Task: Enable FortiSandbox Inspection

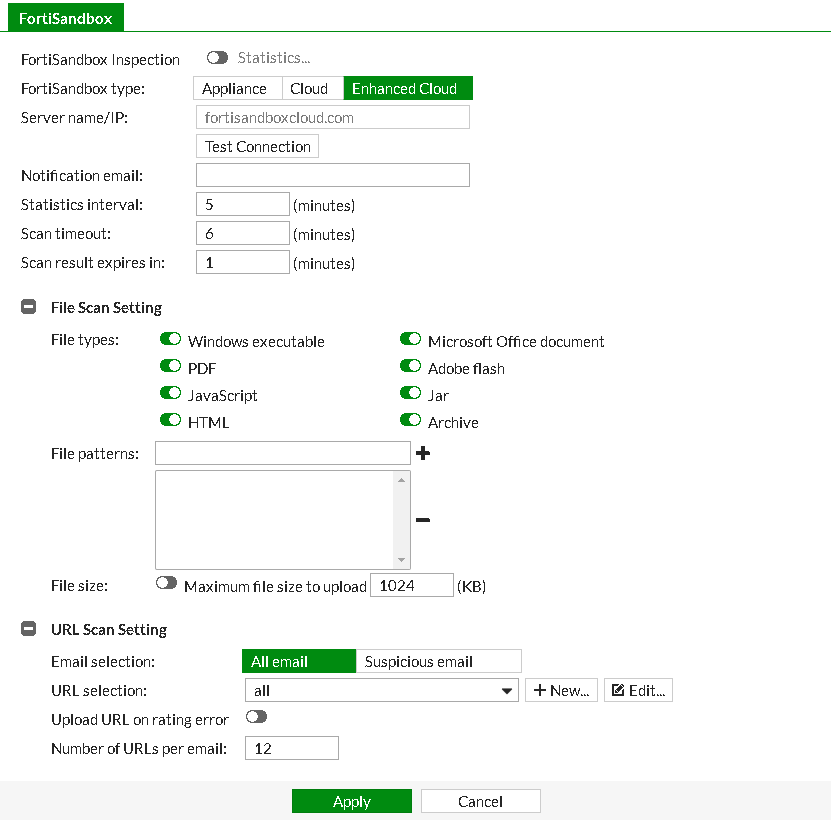Action: 217,58
